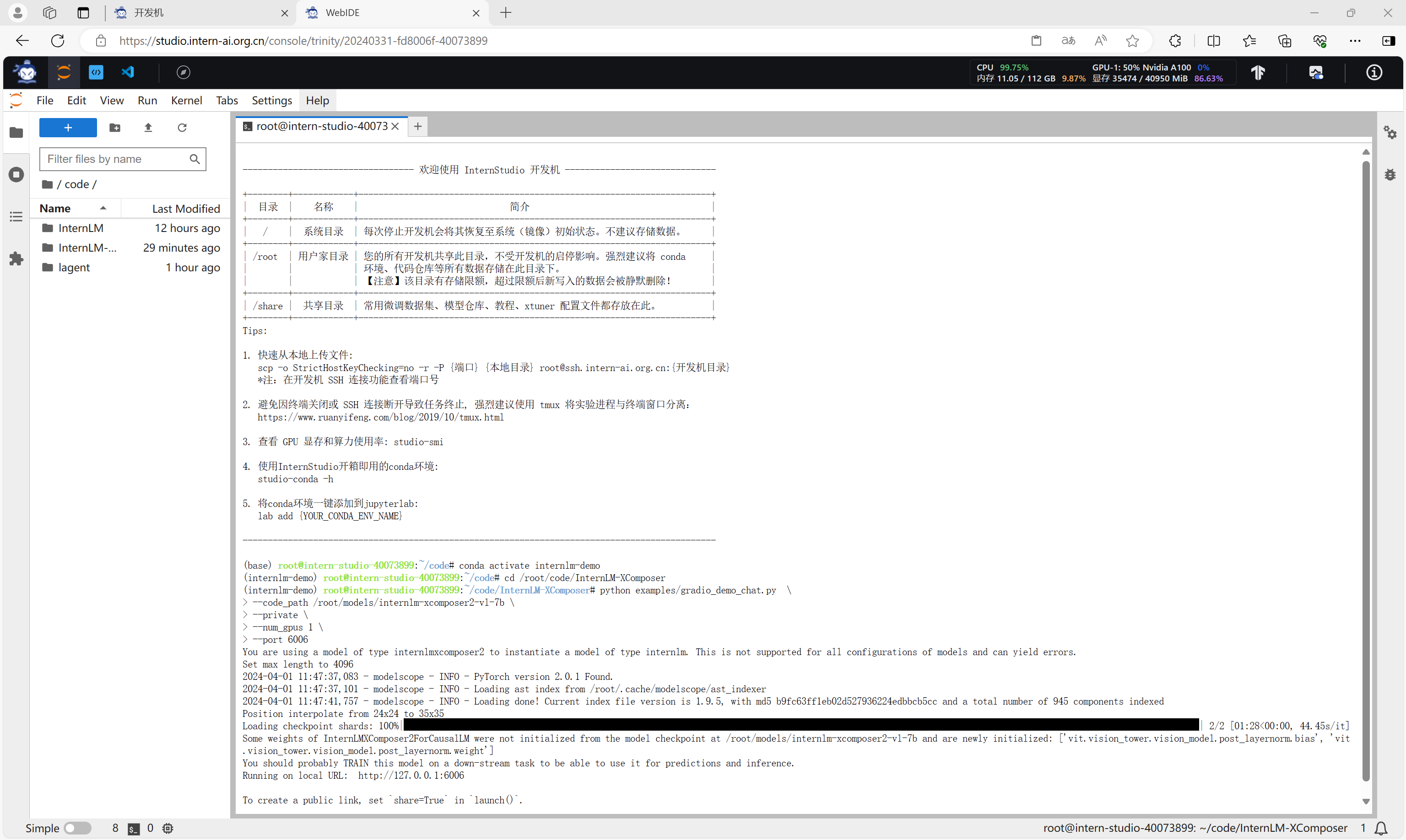
Task: Reload the browser page
Action: coord(58,41)
